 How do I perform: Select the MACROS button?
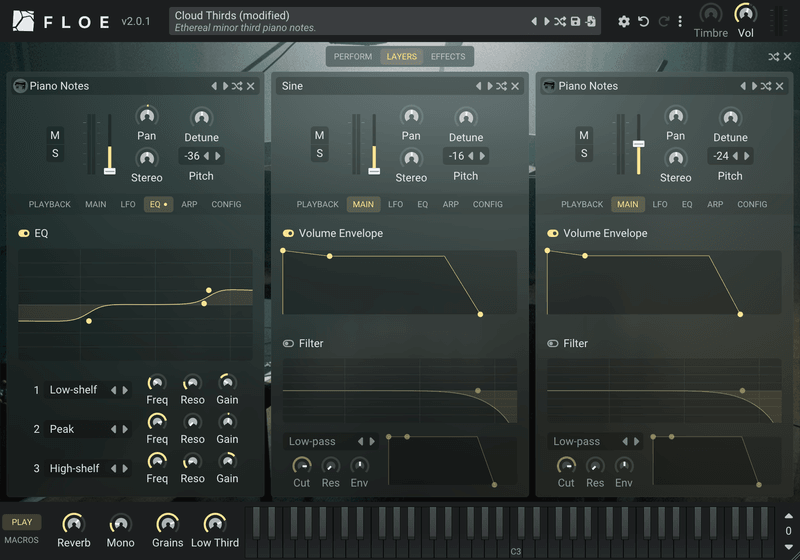pos(21,540)
